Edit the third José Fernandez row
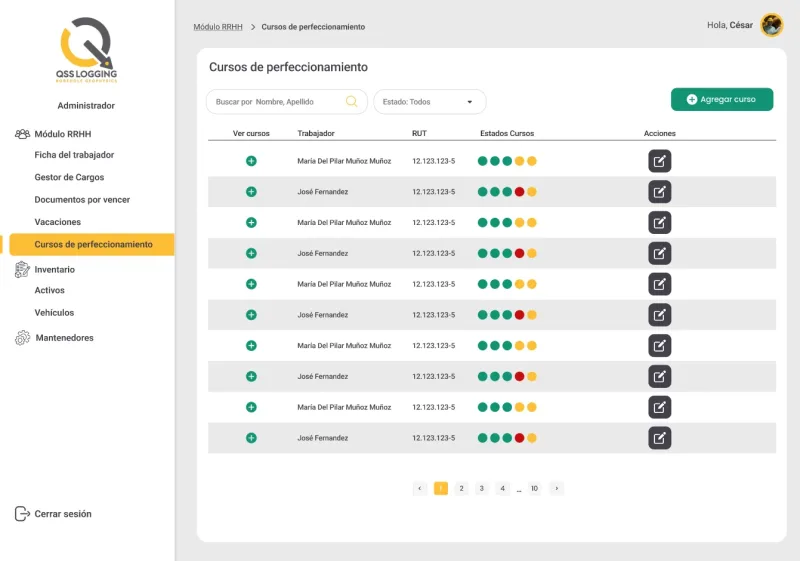The image size is (800, 561). tap(659, 315)
